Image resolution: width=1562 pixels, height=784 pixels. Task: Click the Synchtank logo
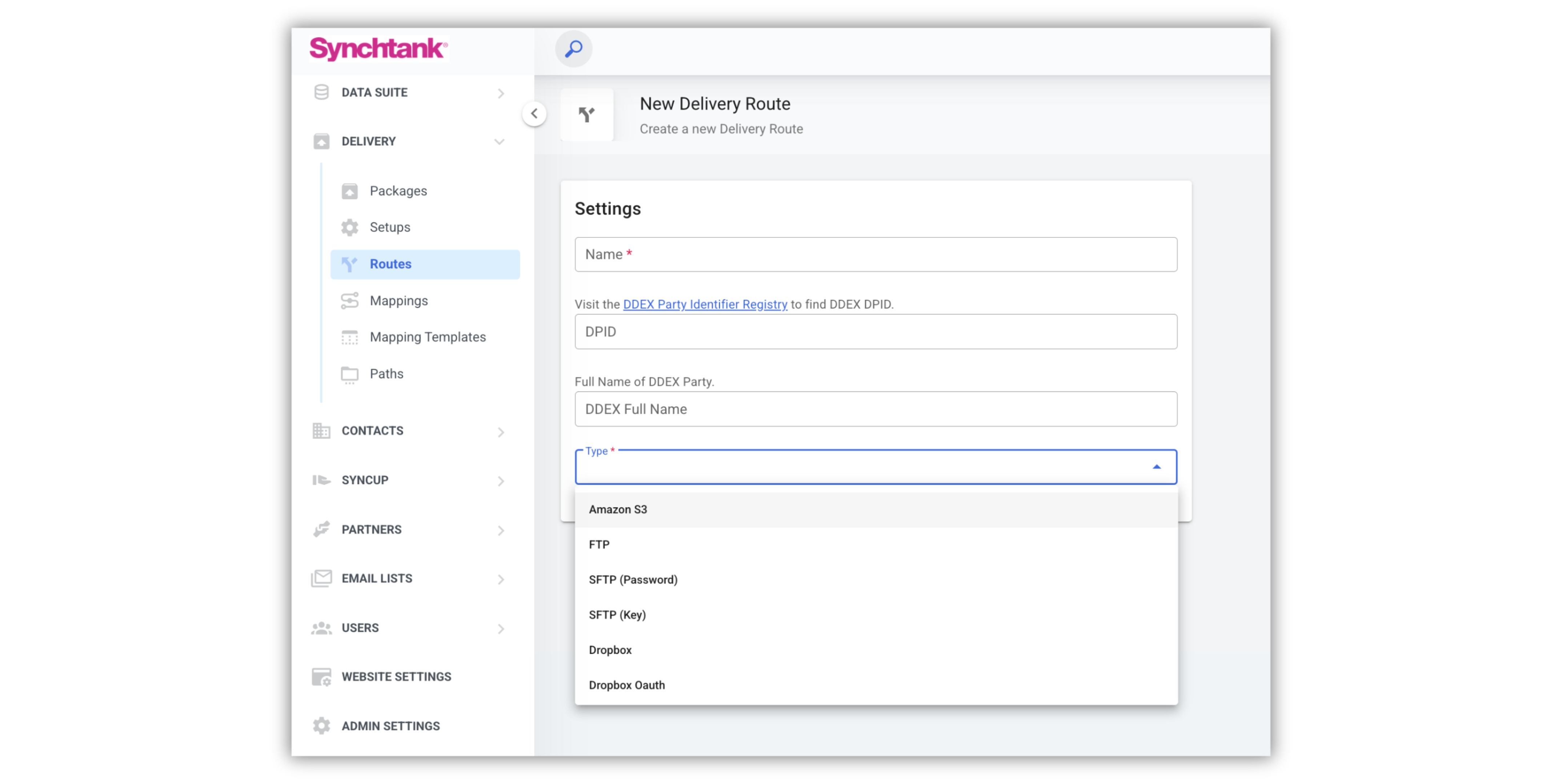tap(379, 48)
